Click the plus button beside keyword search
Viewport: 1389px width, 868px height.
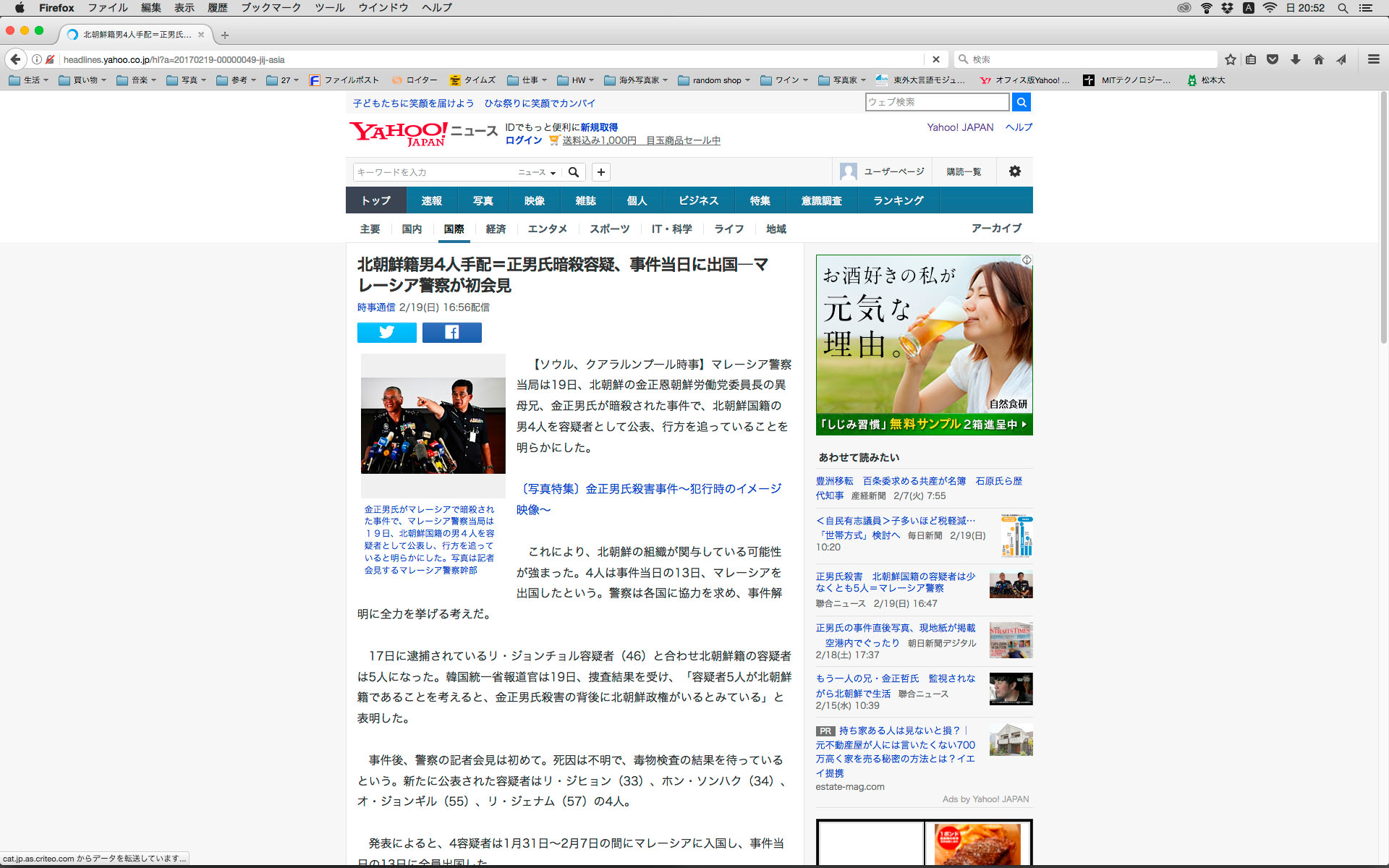600,172
